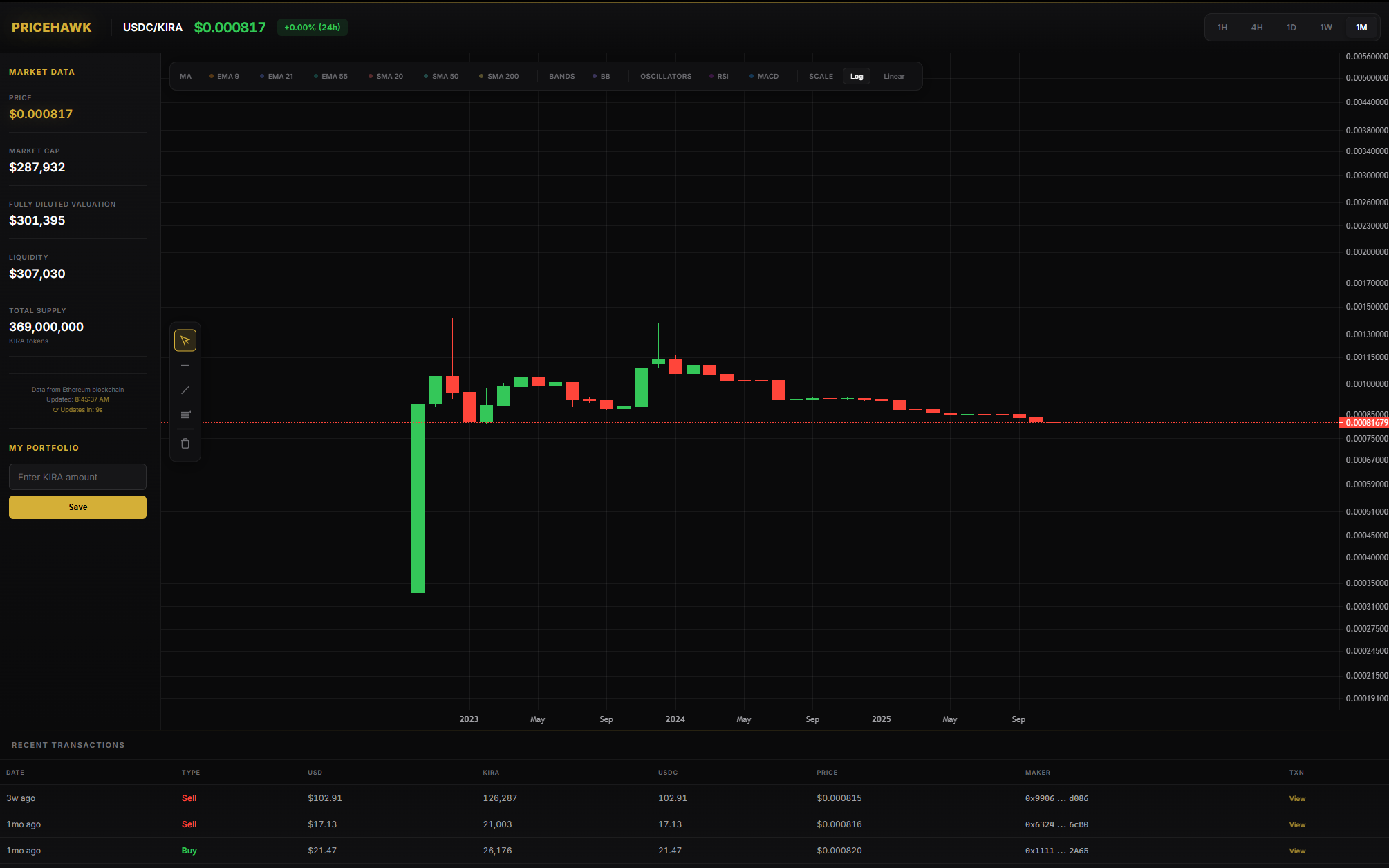Click the PRICEHAWK logo
Screen dimensions: 1389x868
[51, 28]
